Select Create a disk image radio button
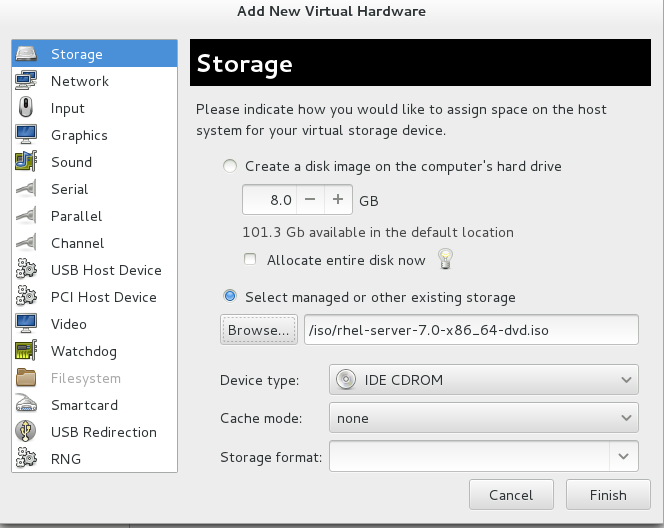Image resolution: width=664 pixels, height=528 pixels. coord(230,166)
